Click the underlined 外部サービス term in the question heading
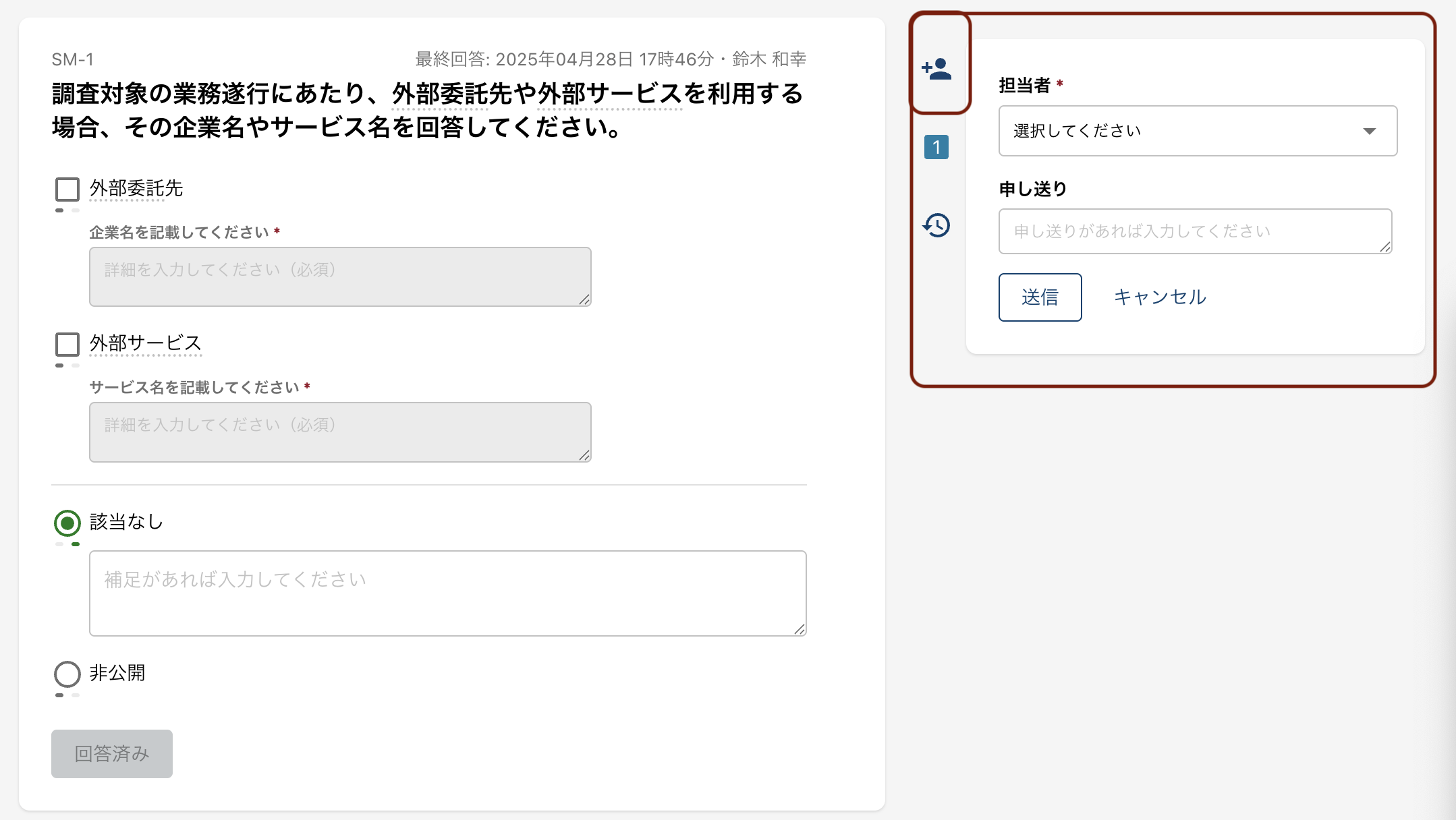Screen dimensions: 1456x820 [x=610, y=94]
